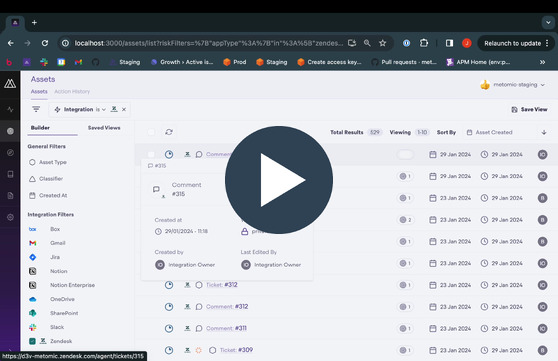Tick the select-all results checkbox

tap(151, 132)
